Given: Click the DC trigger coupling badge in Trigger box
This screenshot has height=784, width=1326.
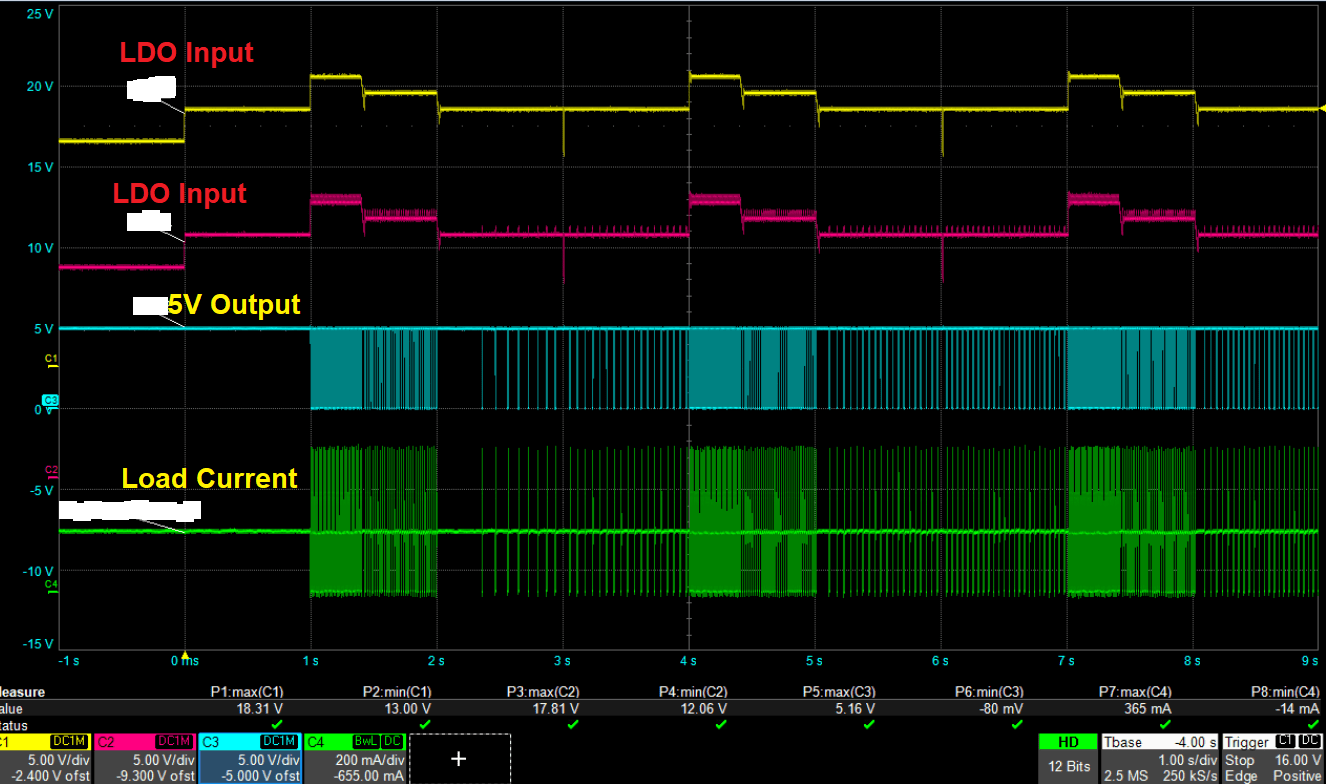Looking at the screenshot, I should tap(1312, 741).
